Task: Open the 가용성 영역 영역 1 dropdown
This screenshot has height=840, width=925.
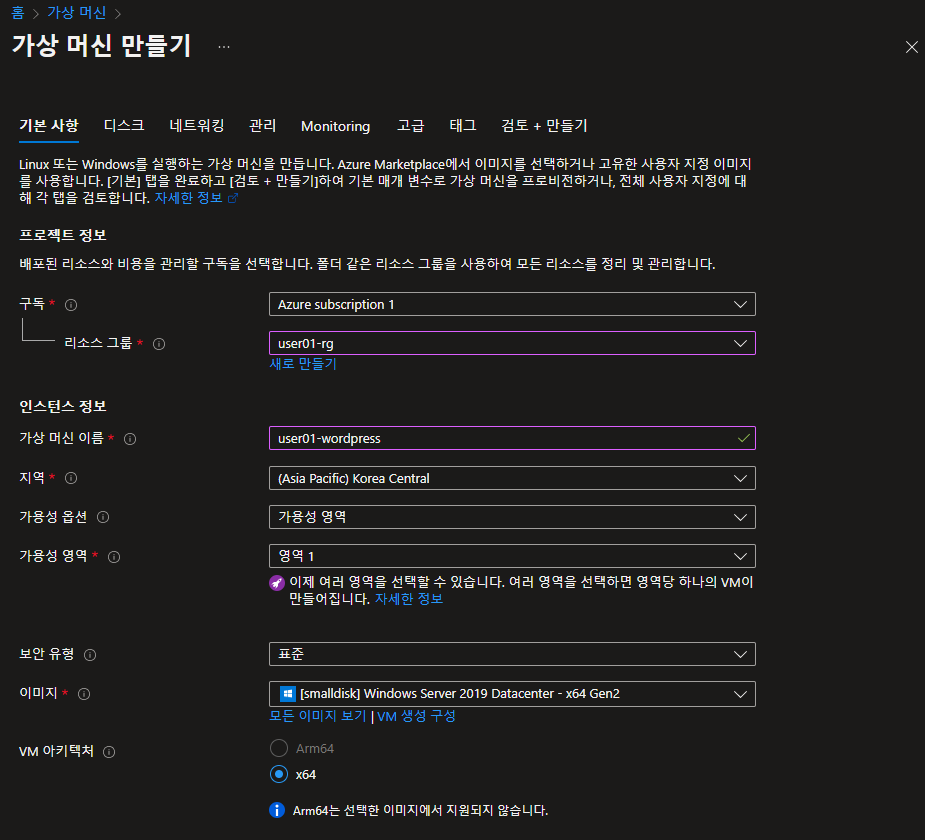Action: 512,556
